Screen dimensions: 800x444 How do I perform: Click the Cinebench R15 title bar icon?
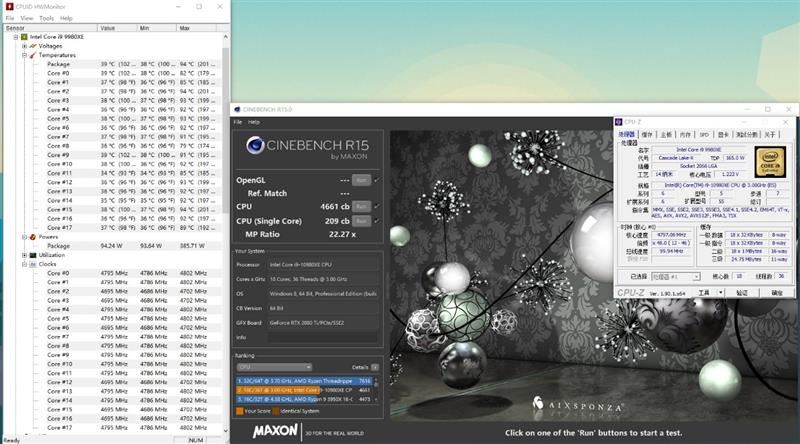237,110
